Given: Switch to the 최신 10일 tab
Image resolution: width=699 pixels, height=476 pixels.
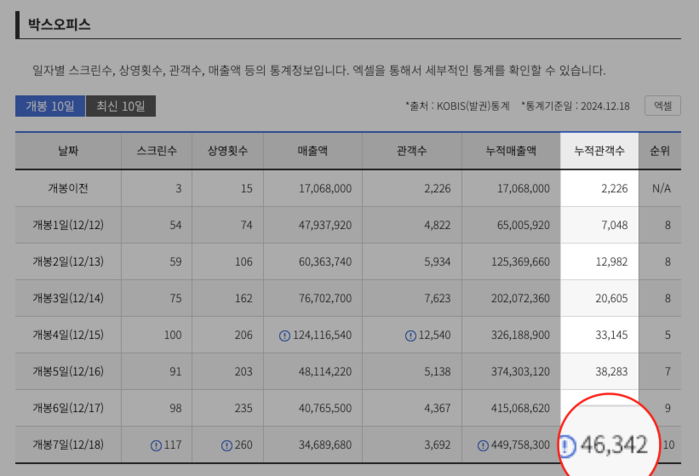Looking at the screenshot, I should 121,107.
